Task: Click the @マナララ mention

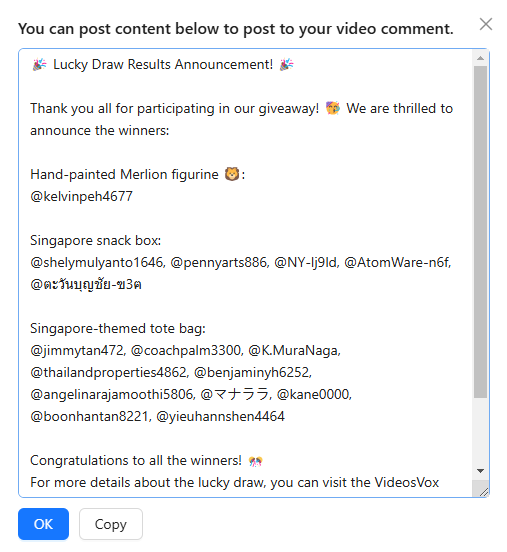Action: [236, 394]
